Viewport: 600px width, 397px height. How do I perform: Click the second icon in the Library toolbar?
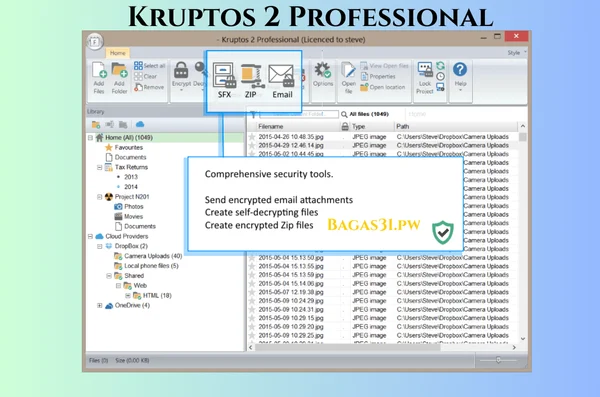point(109,124)
